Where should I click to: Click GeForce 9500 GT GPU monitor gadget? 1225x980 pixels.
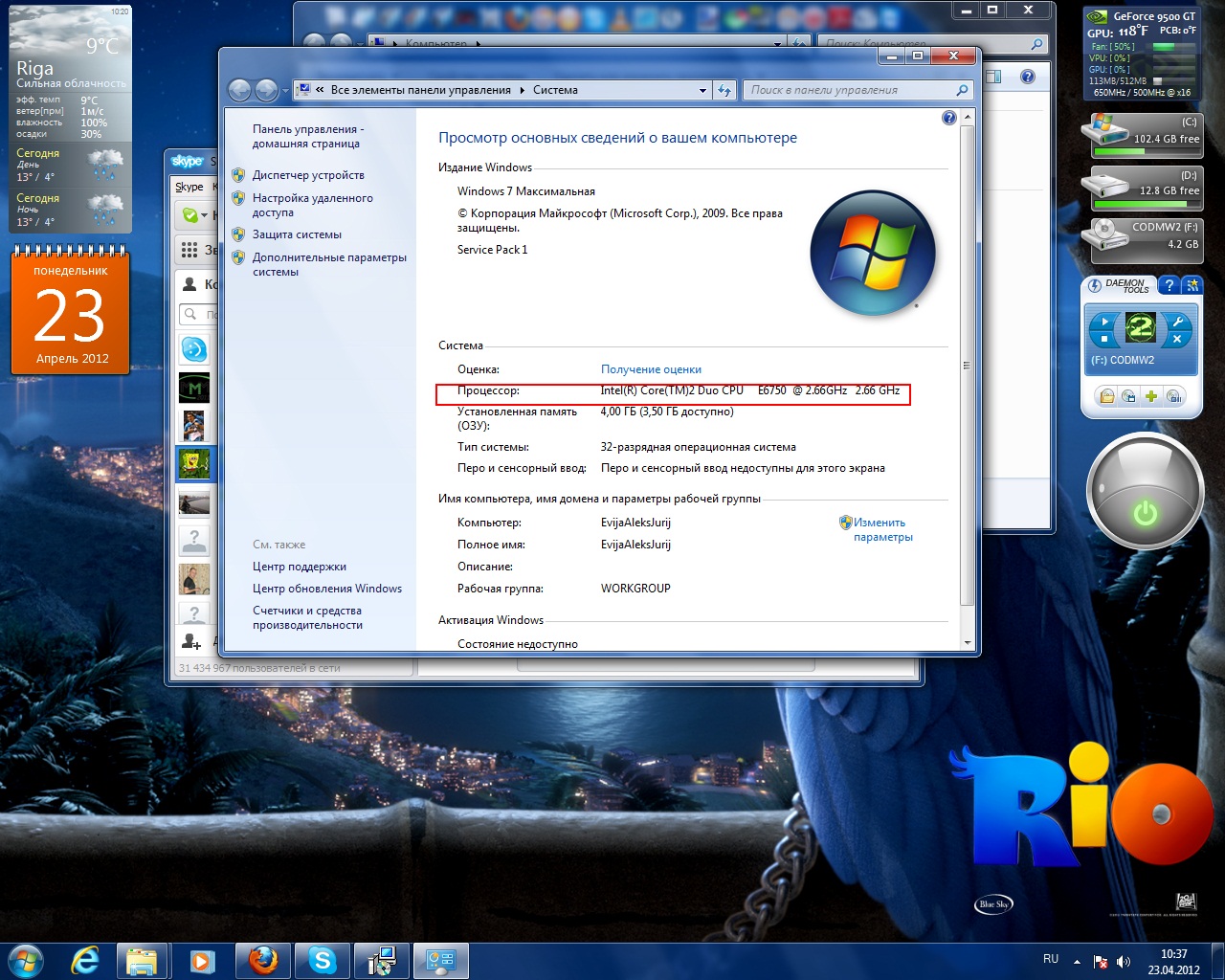(1142, 54)
